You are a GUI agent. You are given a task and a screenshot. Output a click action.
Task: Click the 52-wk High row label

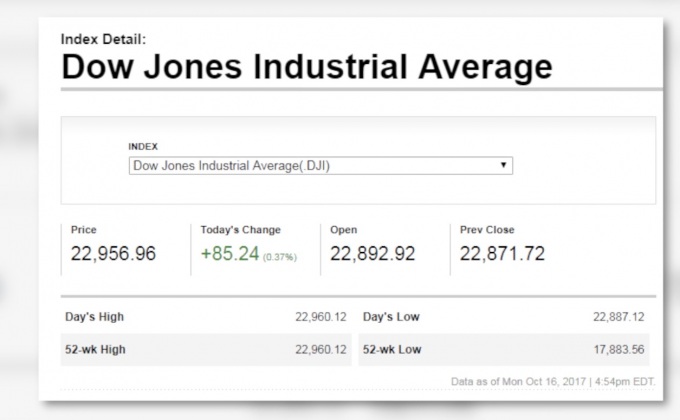[96, 349]
